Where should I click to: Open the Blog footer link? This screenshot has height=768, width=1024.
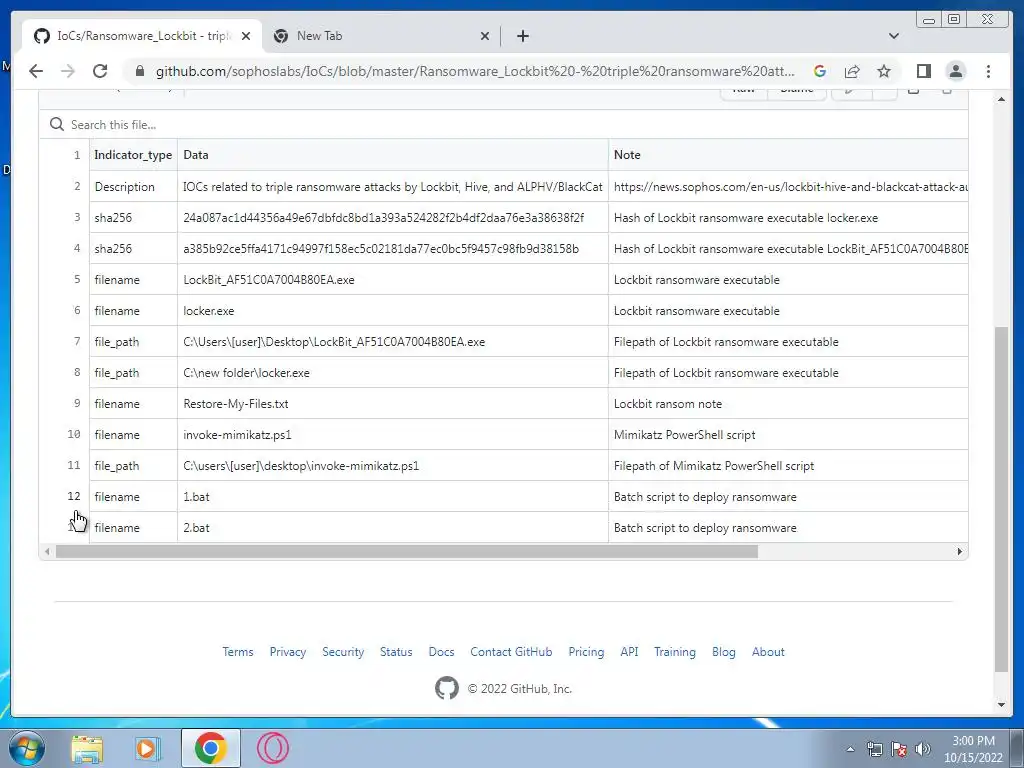(x=724, y=652)
